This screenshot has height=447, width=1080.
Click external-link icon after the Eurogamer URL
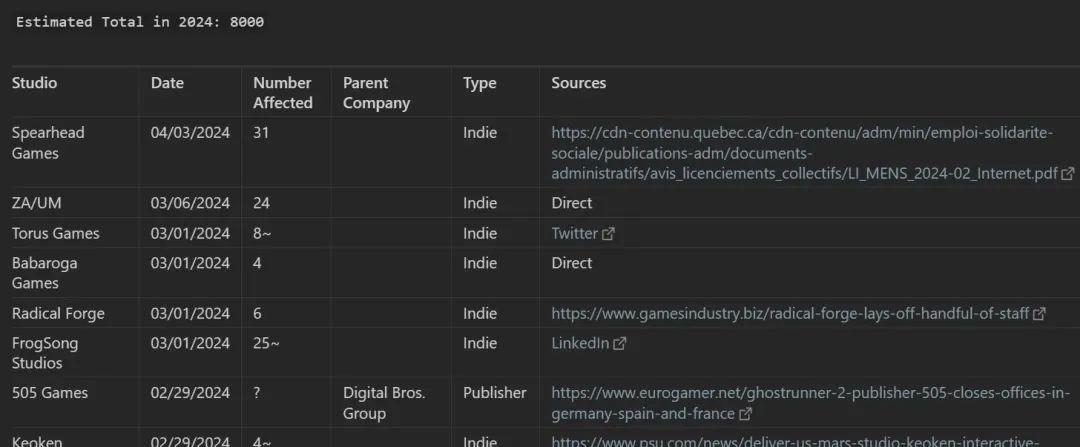tap(745, 414)
